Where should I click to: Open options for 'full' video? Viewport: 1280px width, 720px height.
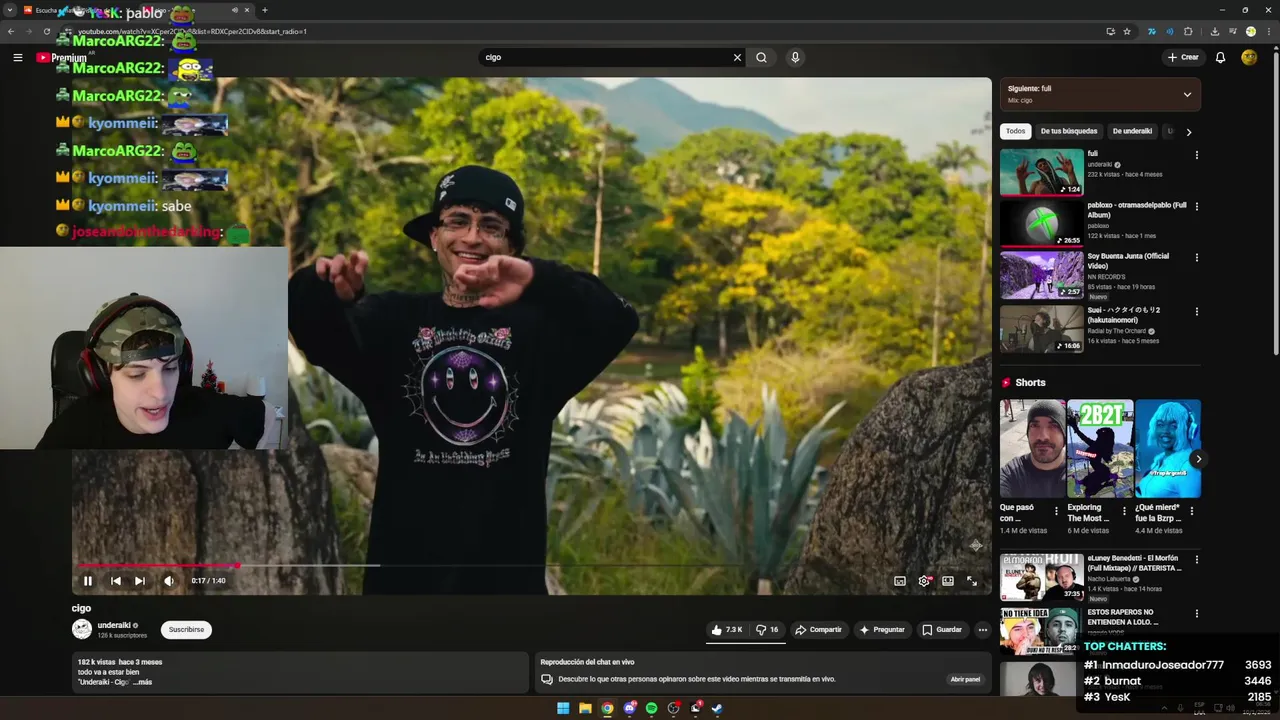point(1196,155)
